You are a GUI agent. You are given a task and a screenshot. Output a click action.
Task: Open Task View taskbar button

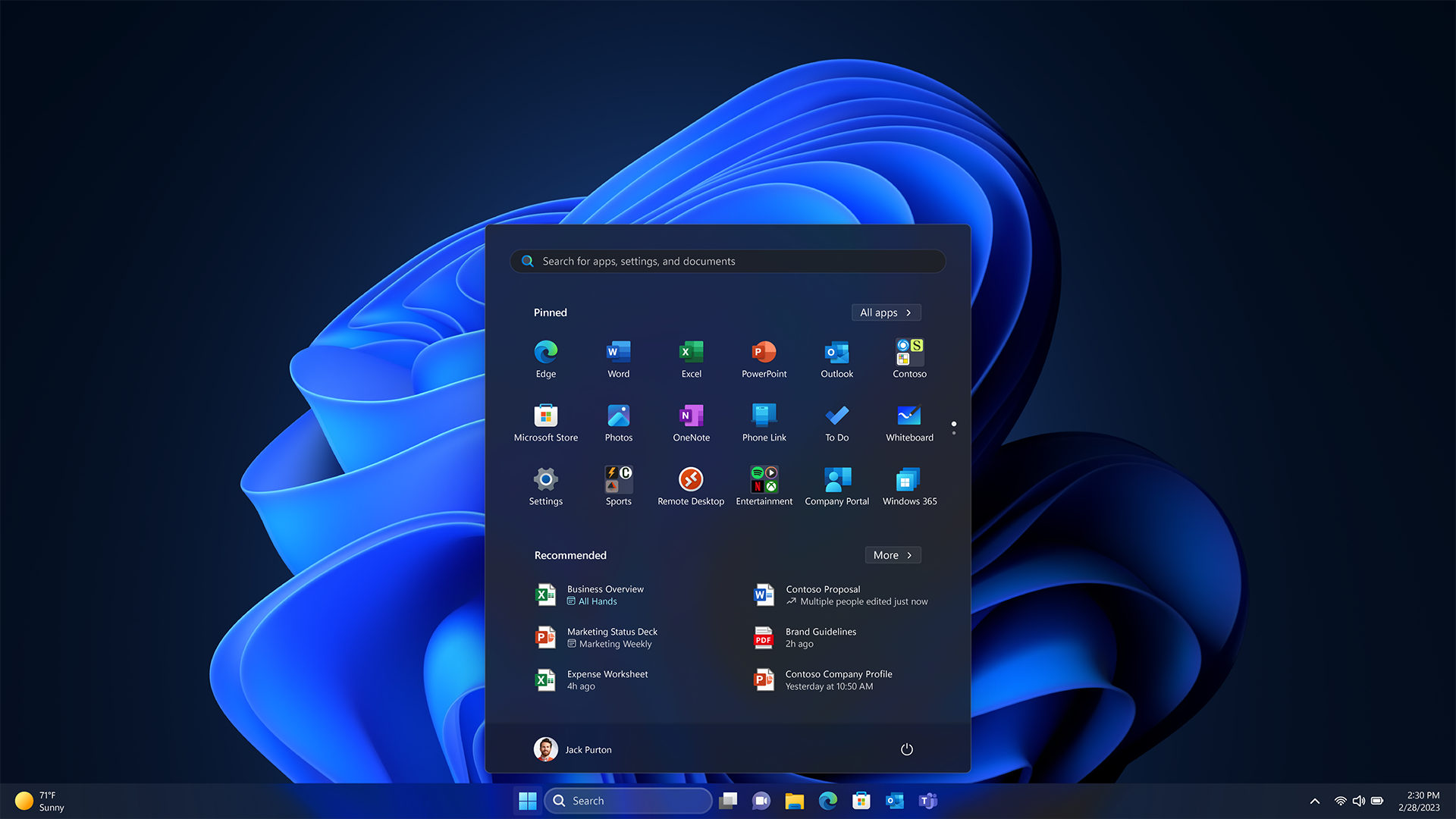[x=726, y=800]
